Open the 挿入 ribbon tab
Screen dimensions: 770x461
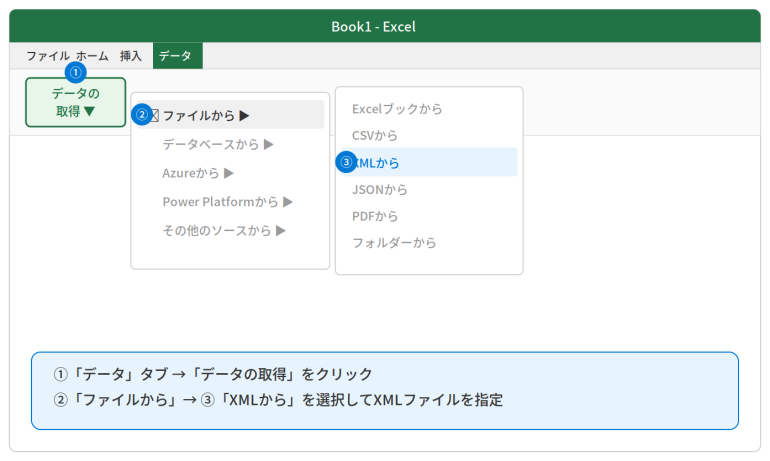(x=131, y=56)
